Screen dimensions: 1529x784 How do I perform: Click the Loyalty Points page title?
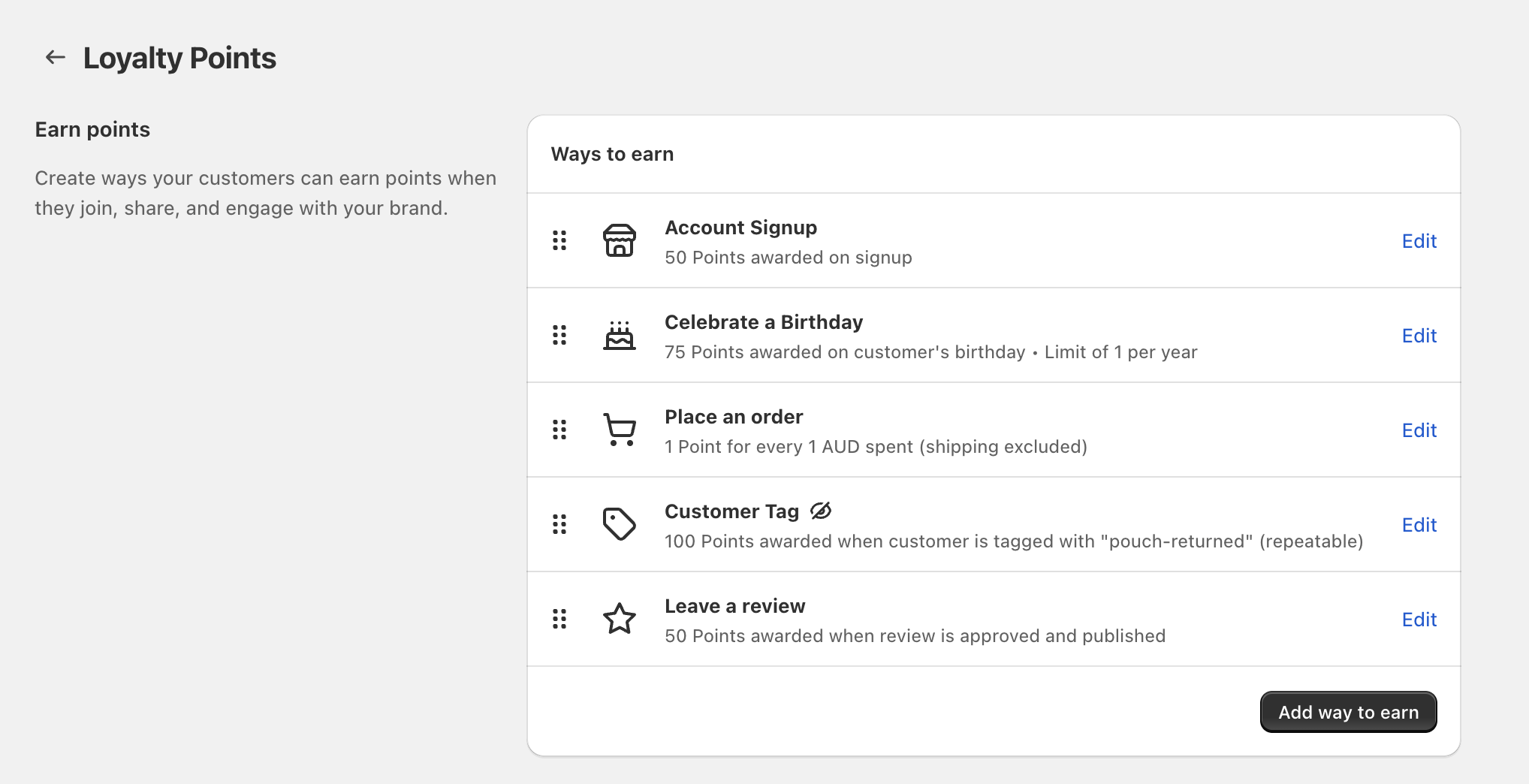[180, 57]
